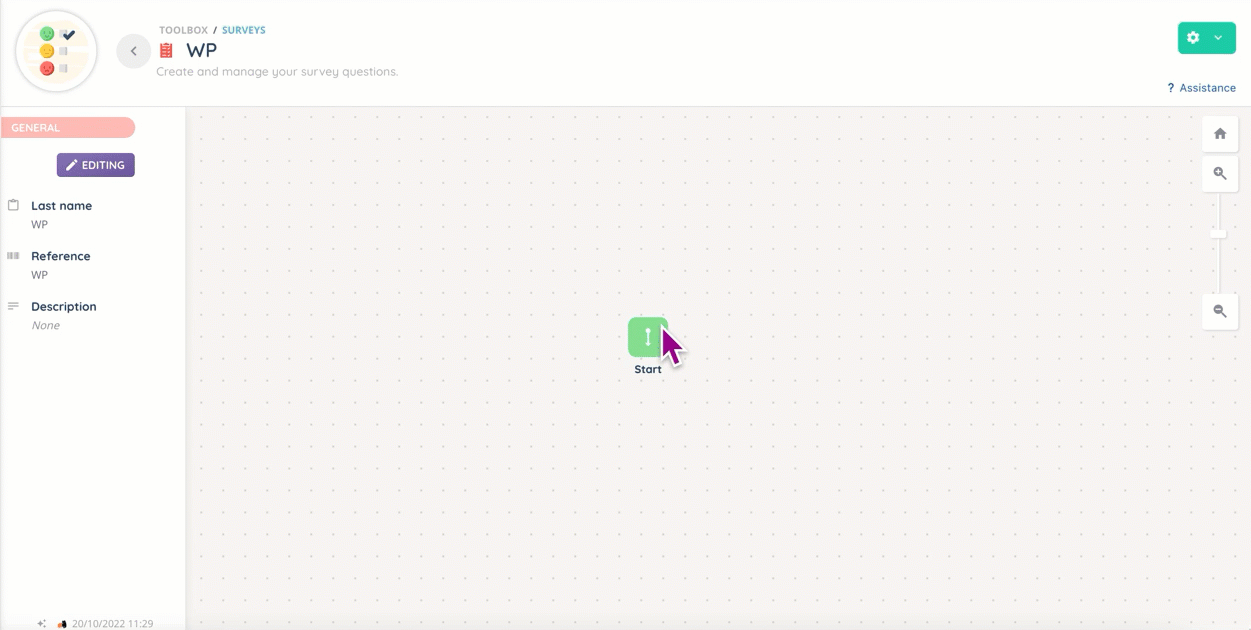The height and width of the screenshot is (630, 1251).
Task: Click the survey smiley logo thumbnail
Action: click(x=56, y=51)
